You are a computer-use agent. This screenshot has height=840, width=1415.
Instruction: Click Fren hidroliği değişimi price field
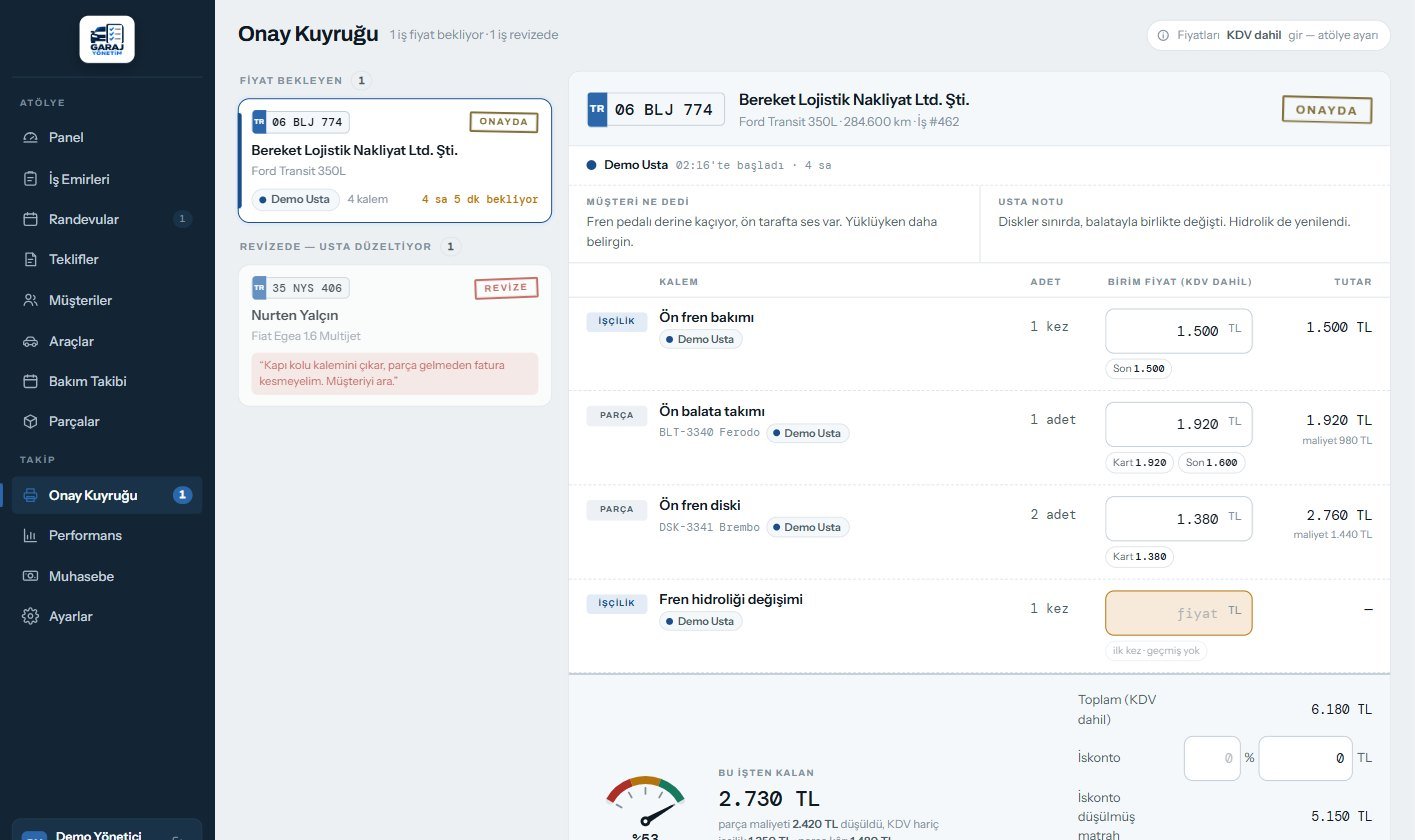click(x=1178, y=613)
